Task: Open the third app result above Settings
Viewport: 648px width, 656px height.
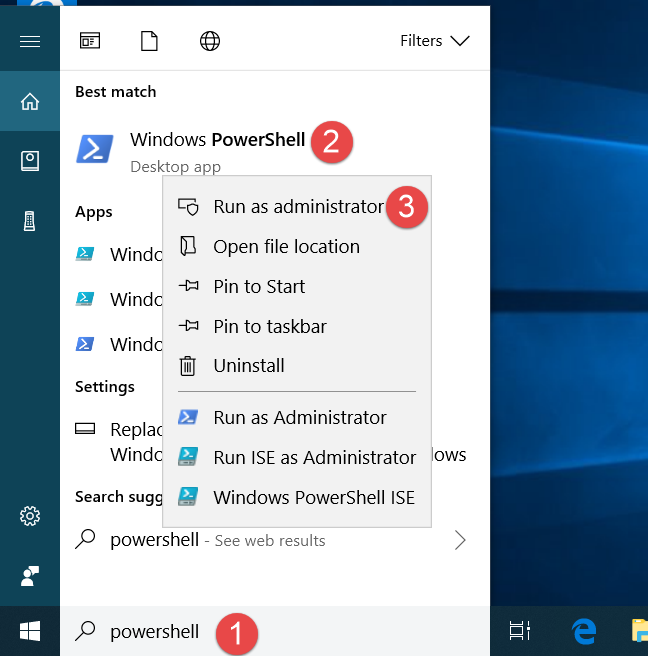Action: 119,345
